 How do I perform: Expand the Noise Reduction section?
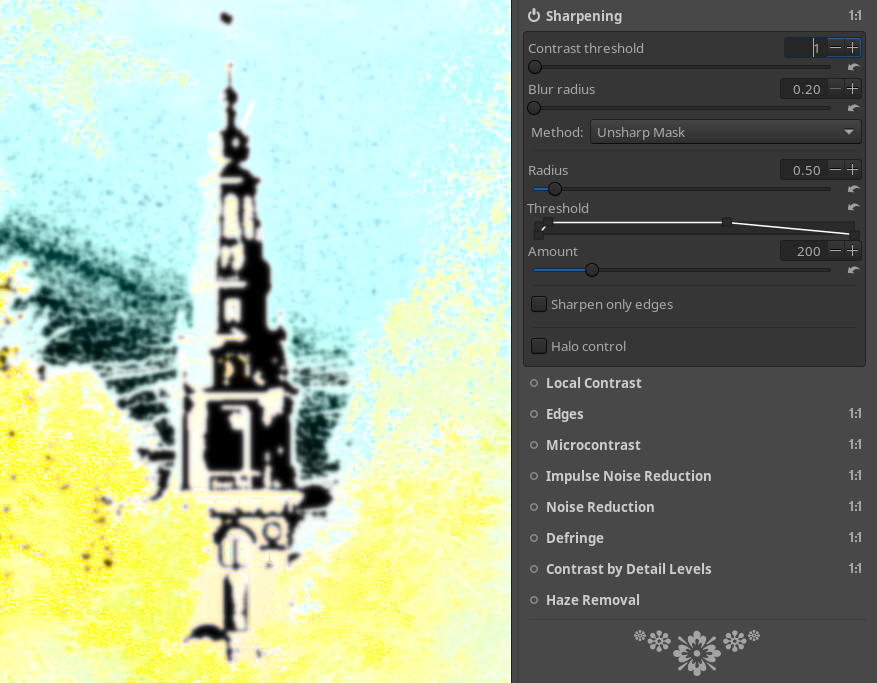coord(600,507)
